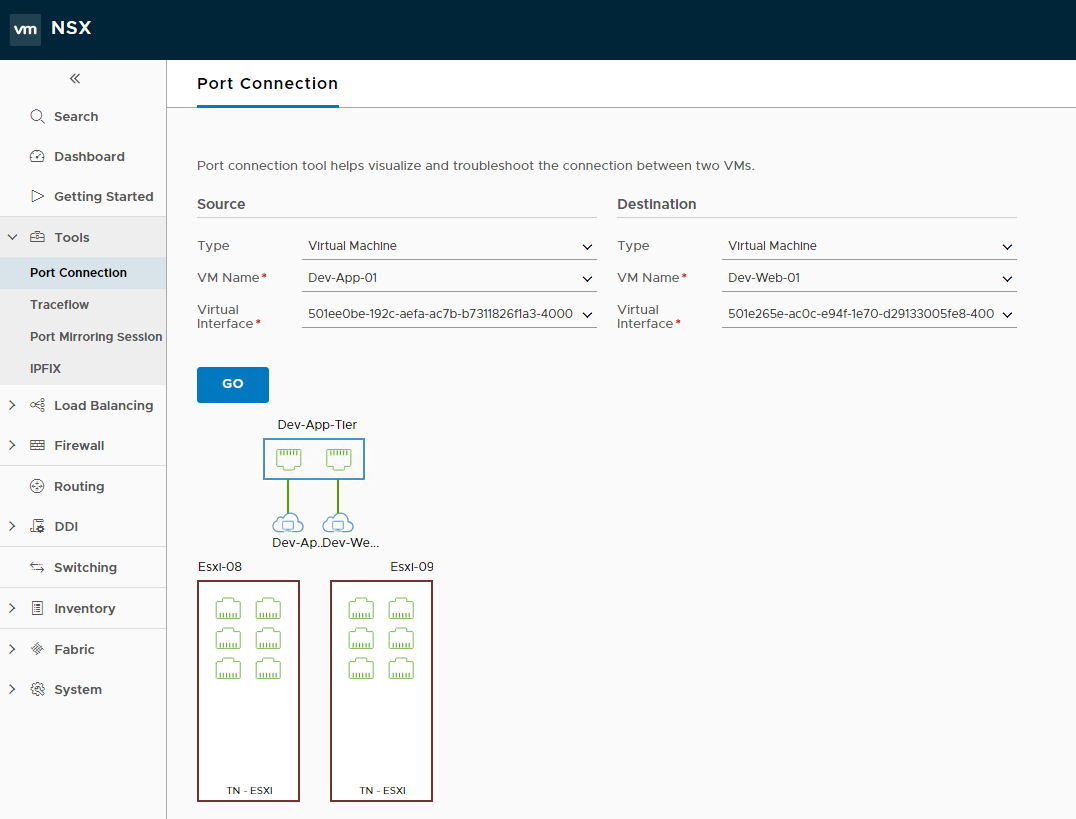Open the Source Virtual Interface dropdown
This screenshot has height=819, width=1076.
click(448, 315)
